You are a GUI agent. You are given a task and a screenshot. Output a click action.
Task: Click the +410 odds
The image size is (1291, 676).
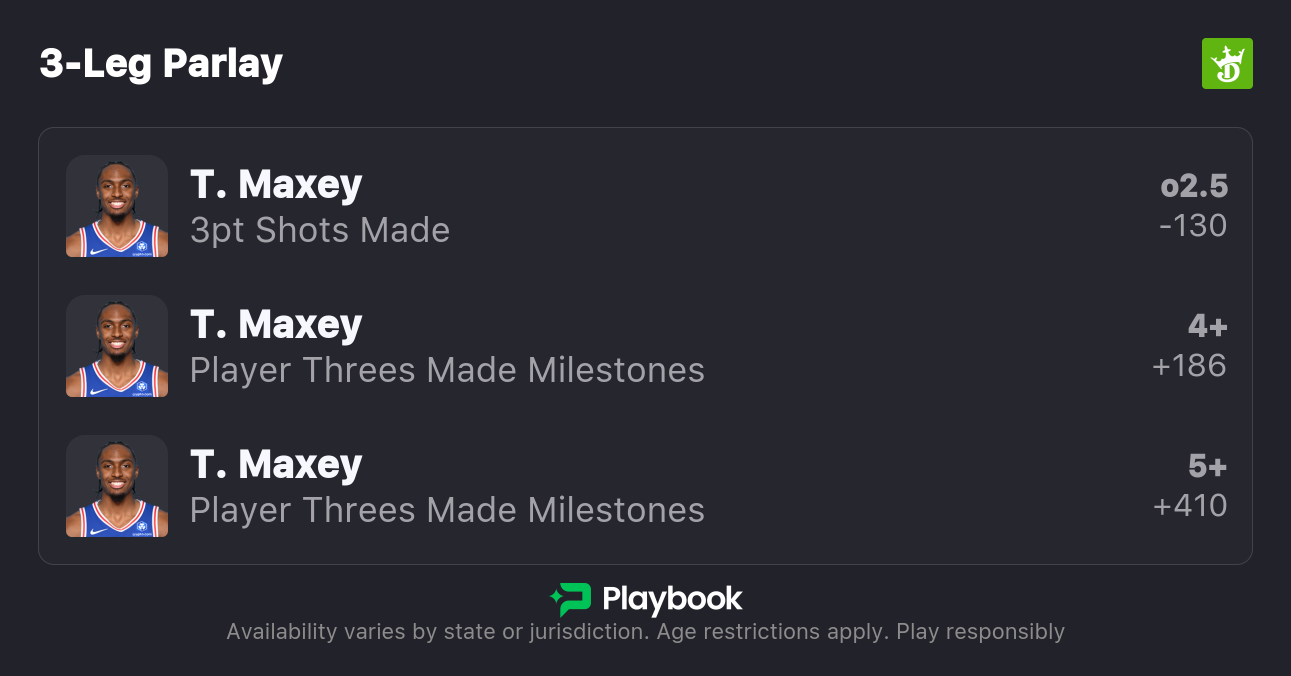click(x=1189, y=506)
